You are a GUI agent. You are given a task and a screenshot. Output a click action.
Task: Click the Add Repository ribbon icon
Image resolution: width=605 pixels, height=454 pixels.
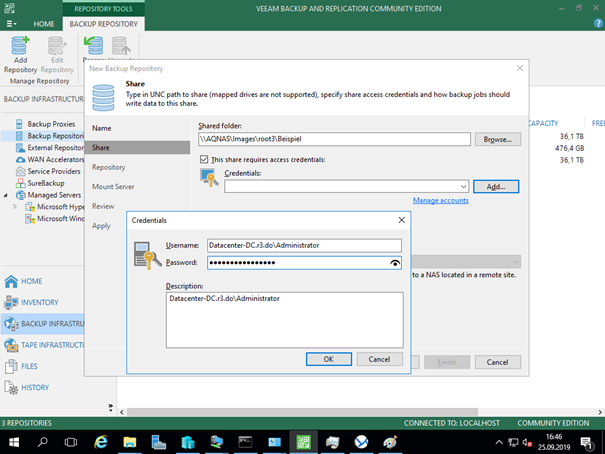[x=20, y=55]
